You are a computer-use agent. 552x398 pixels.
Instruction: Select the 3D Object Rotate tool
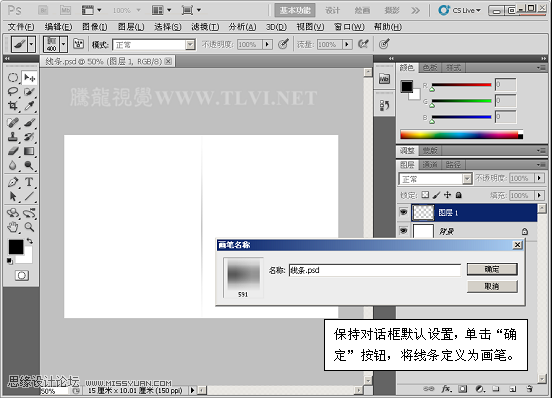tap(13, 213)
